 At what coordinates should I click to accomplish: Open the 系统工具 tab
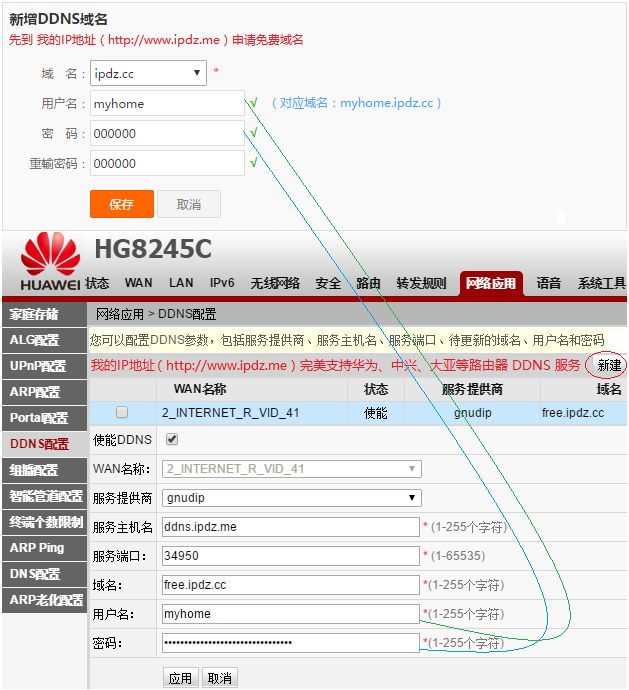tap(602, 283)
